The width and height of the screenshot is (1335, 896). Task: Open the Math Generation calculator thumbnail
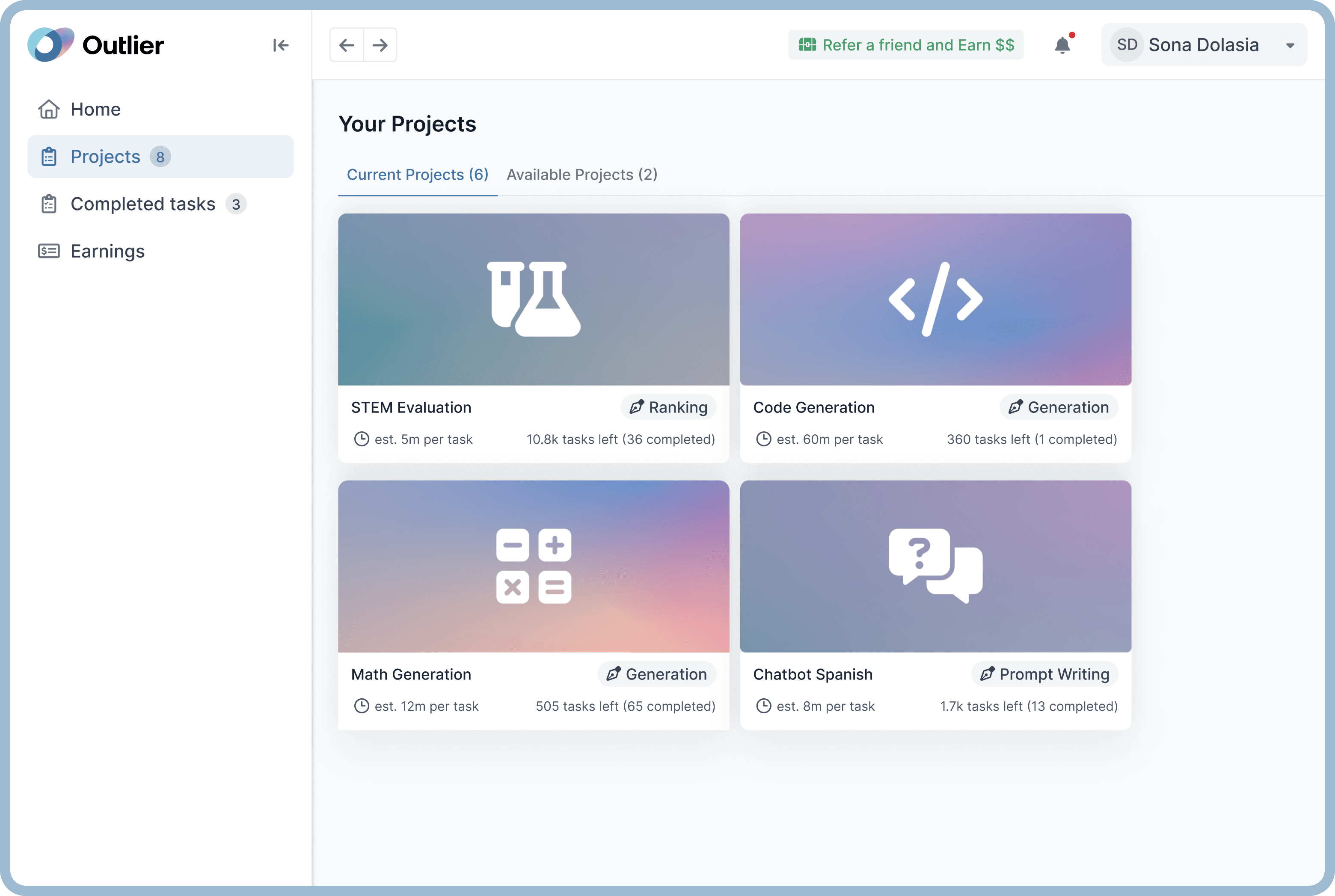click(533, 566)
